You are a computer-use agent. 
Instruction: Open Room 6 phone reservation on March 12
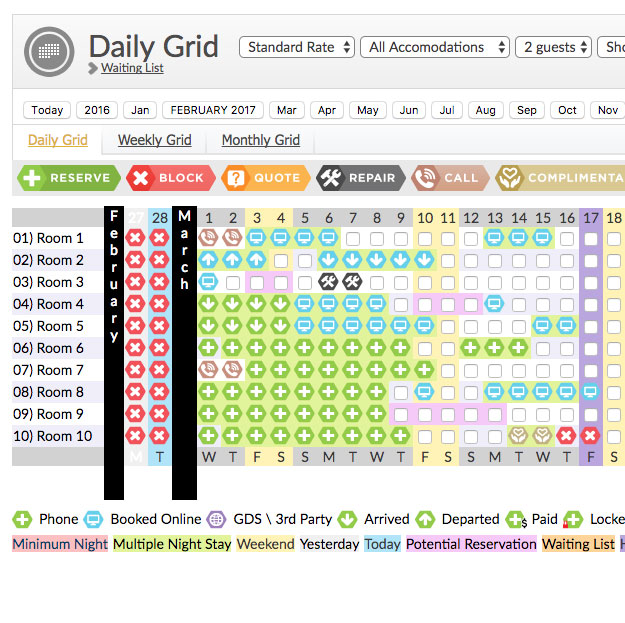(470, 348)
